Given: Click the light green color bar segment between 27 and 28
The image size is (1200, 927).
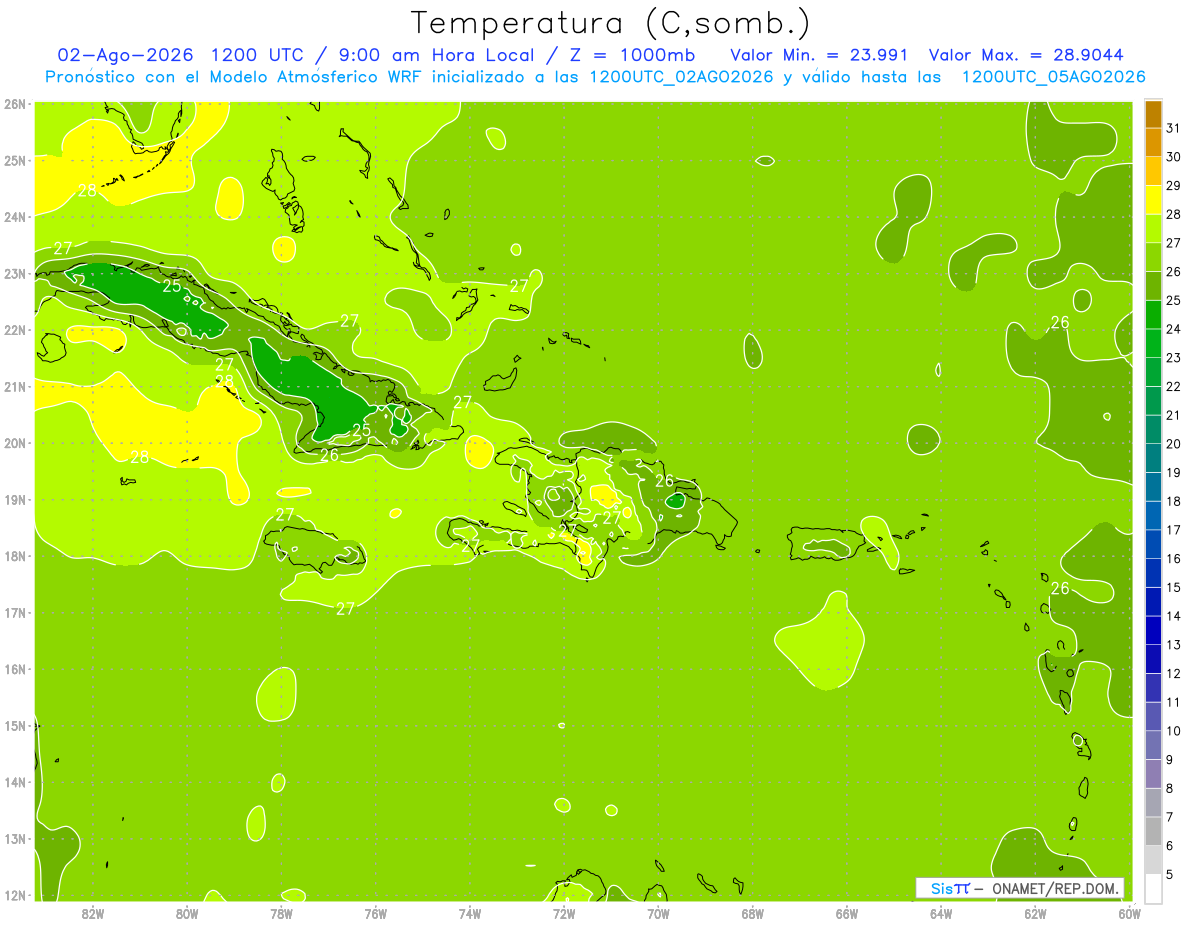Looking at the screenshot, I should coord(1153,229).
